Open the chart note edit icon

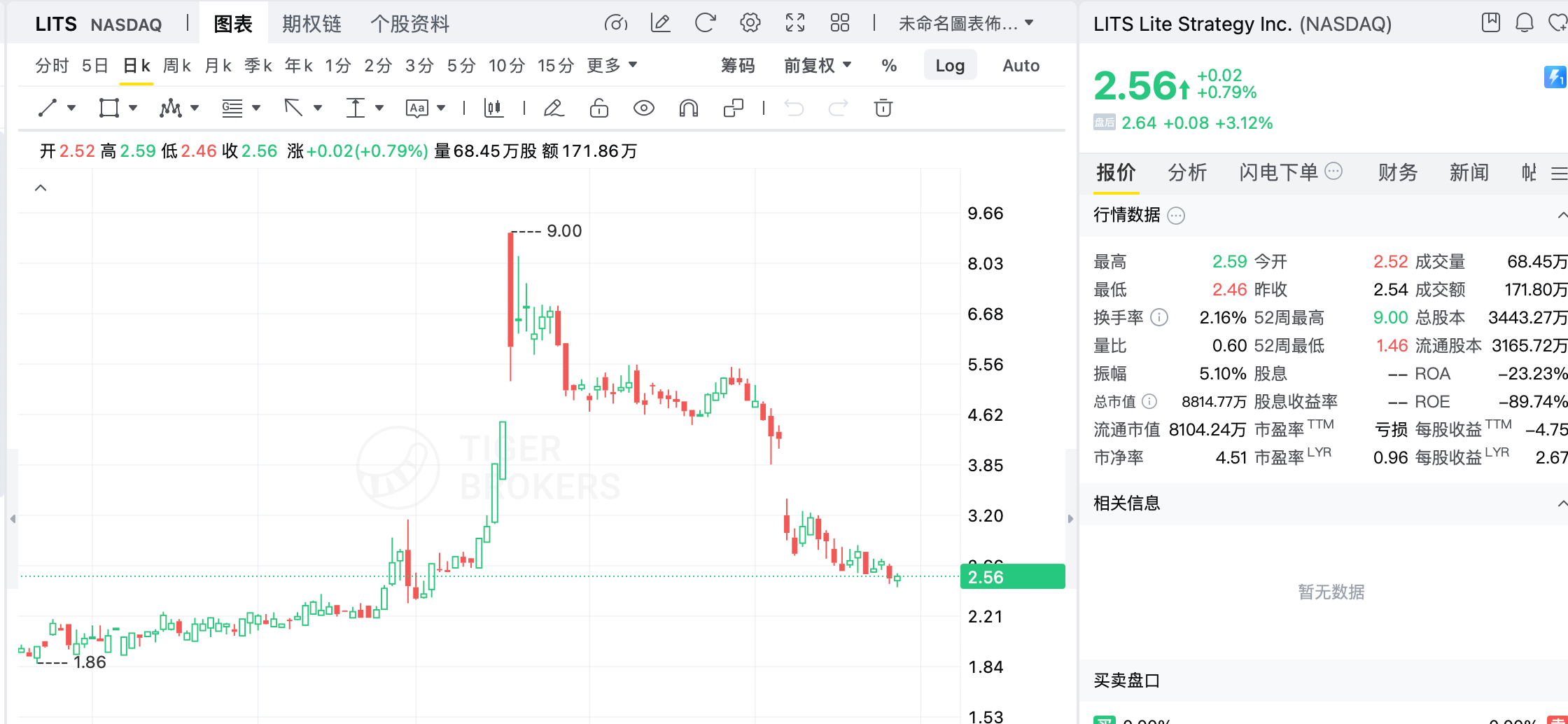pos(660,23)
